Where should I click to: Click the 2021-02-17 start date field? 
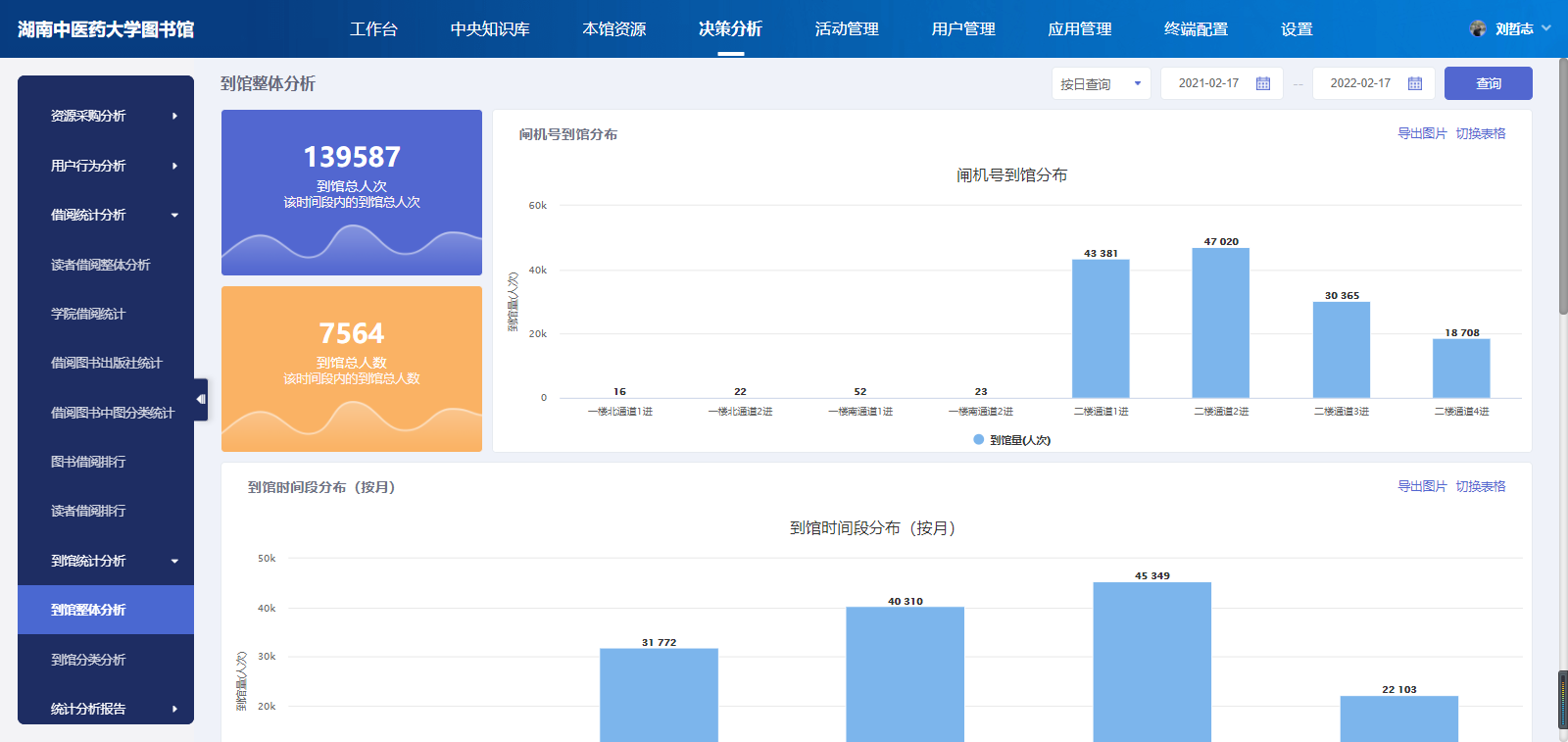(1208, 84)
